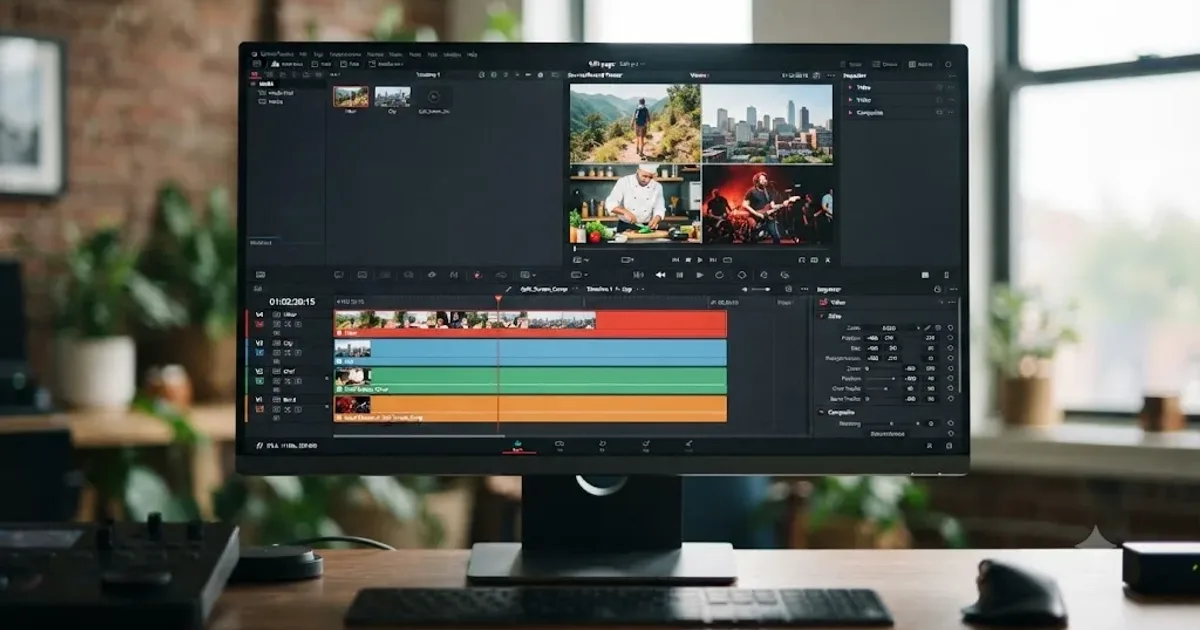The height and width of the screenshot is (630, 1200).
Task: Click the three-dots options icon in the viewer header
Action: pyautogui.click(x=830, y=75)
